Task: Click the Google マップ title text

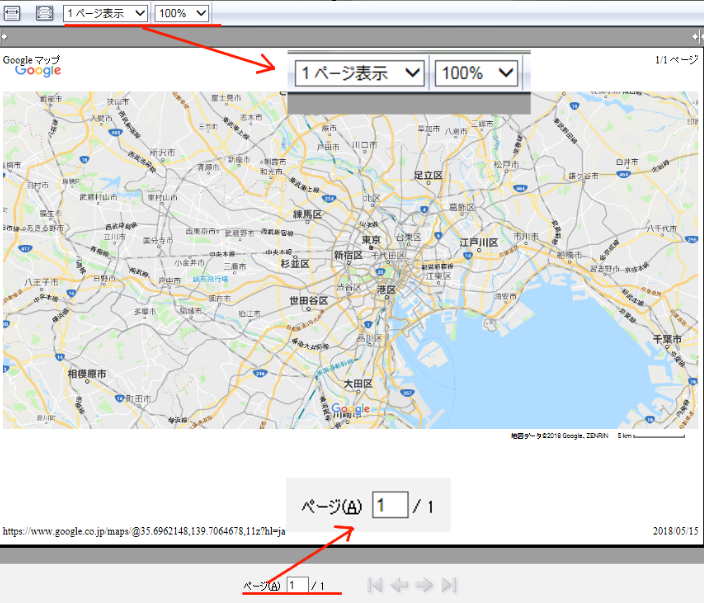Action: click(x=31, y=59)
